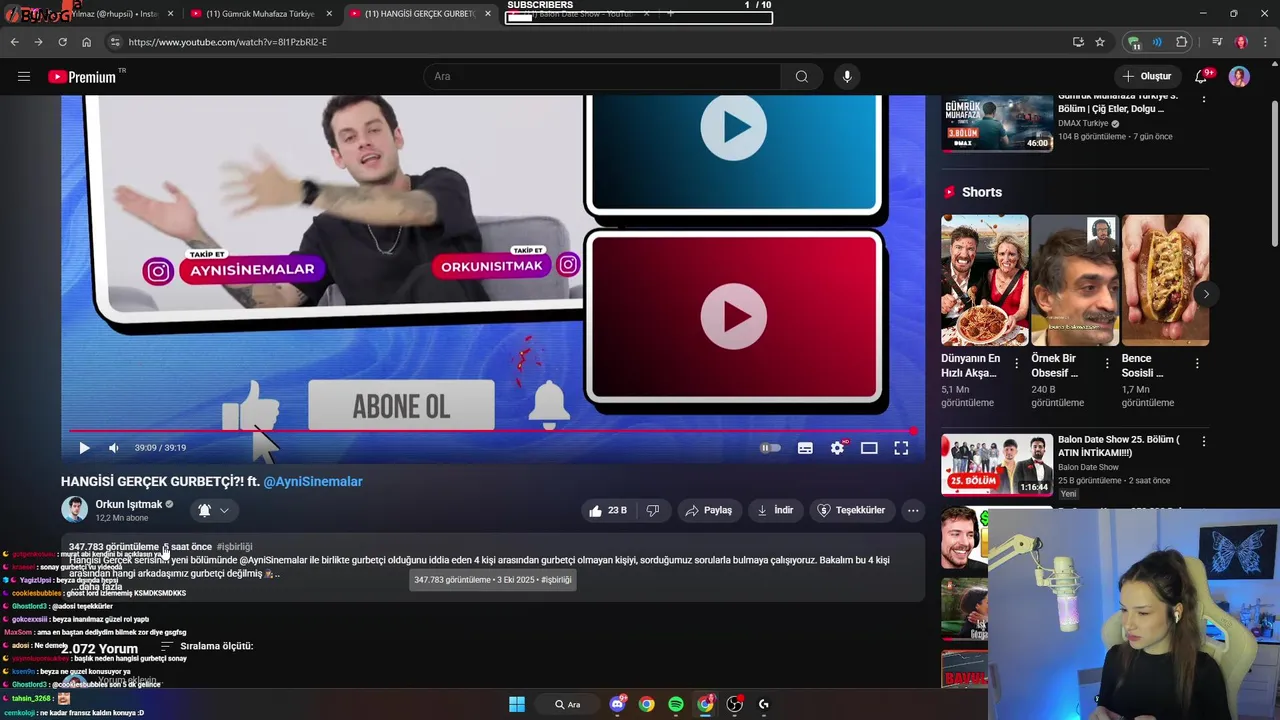Share the video via Paylaş
This screenshot has width=1280, height=720.
point(708,510)
